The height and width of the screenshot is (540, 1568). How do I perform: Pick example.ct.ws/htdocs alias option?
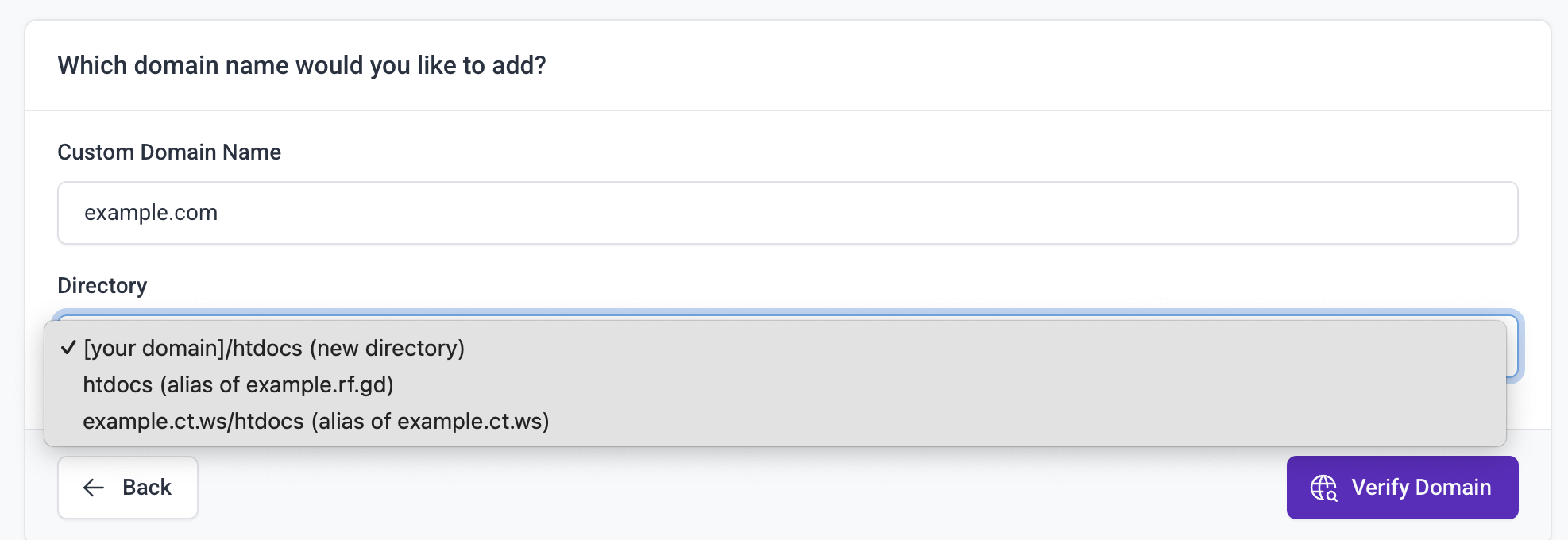316,421
